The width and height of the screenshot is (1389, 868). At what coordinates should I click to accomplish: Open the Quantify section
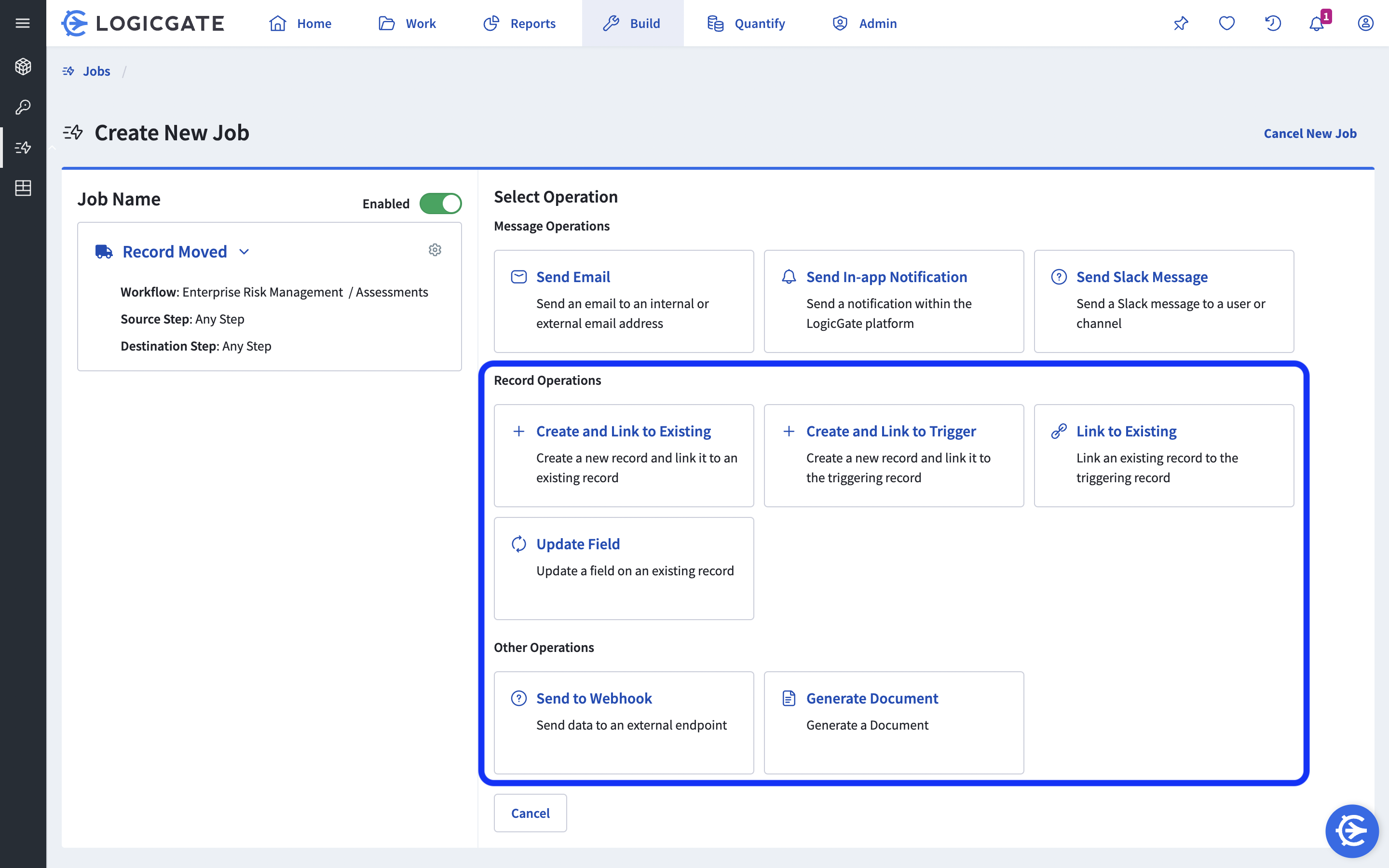745,24
